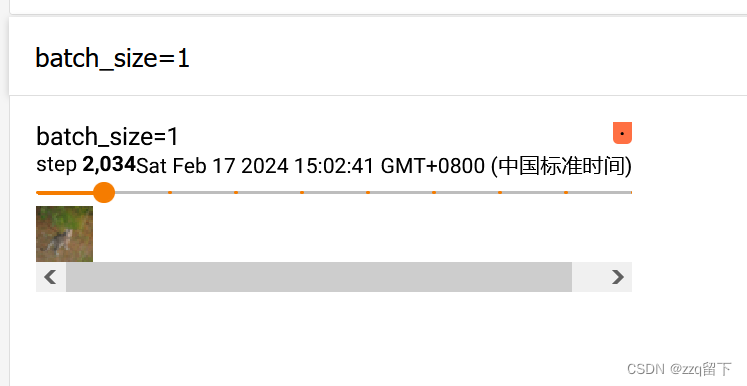Select the batch_size=1 image card title
Screen dimensions: 747x386
click(107, 136)
